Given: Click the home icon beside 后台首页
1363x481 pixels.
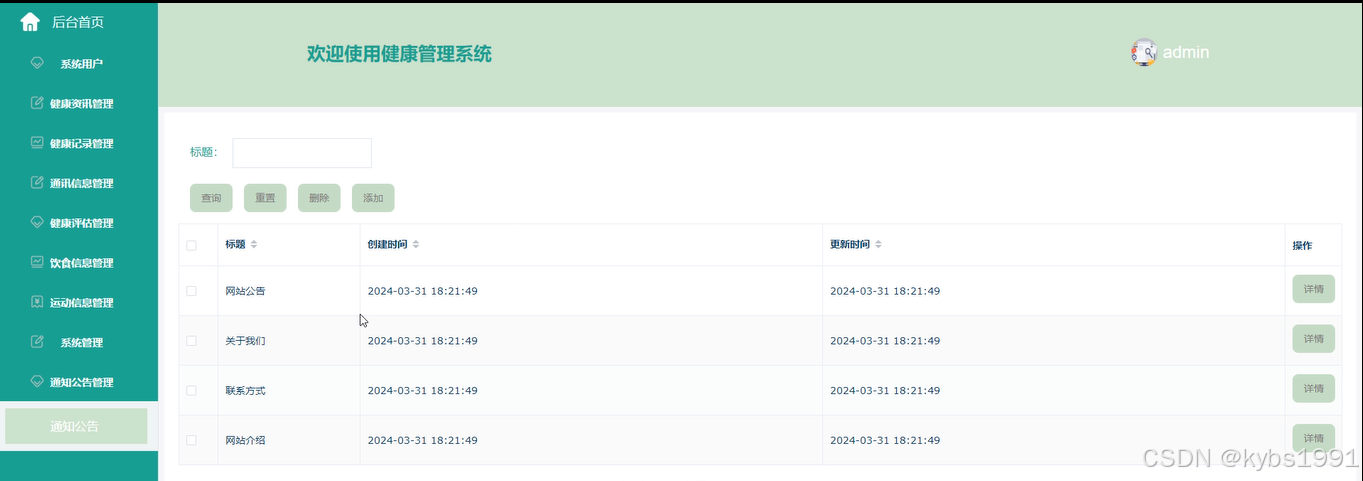Looking at the screenshot, I should tap(30, 21).
